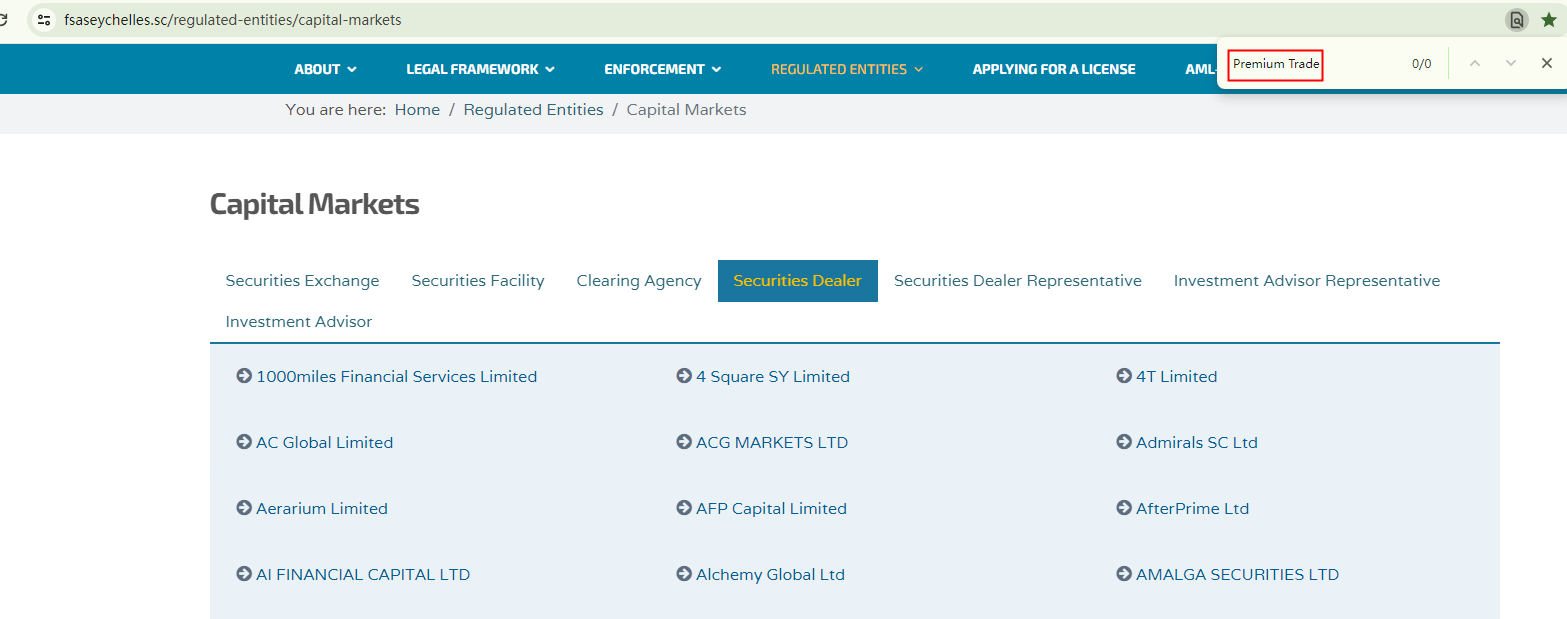Go to previous find result arrow
The height and width of the screenshot is (619, 1567).
[1474, 63]
